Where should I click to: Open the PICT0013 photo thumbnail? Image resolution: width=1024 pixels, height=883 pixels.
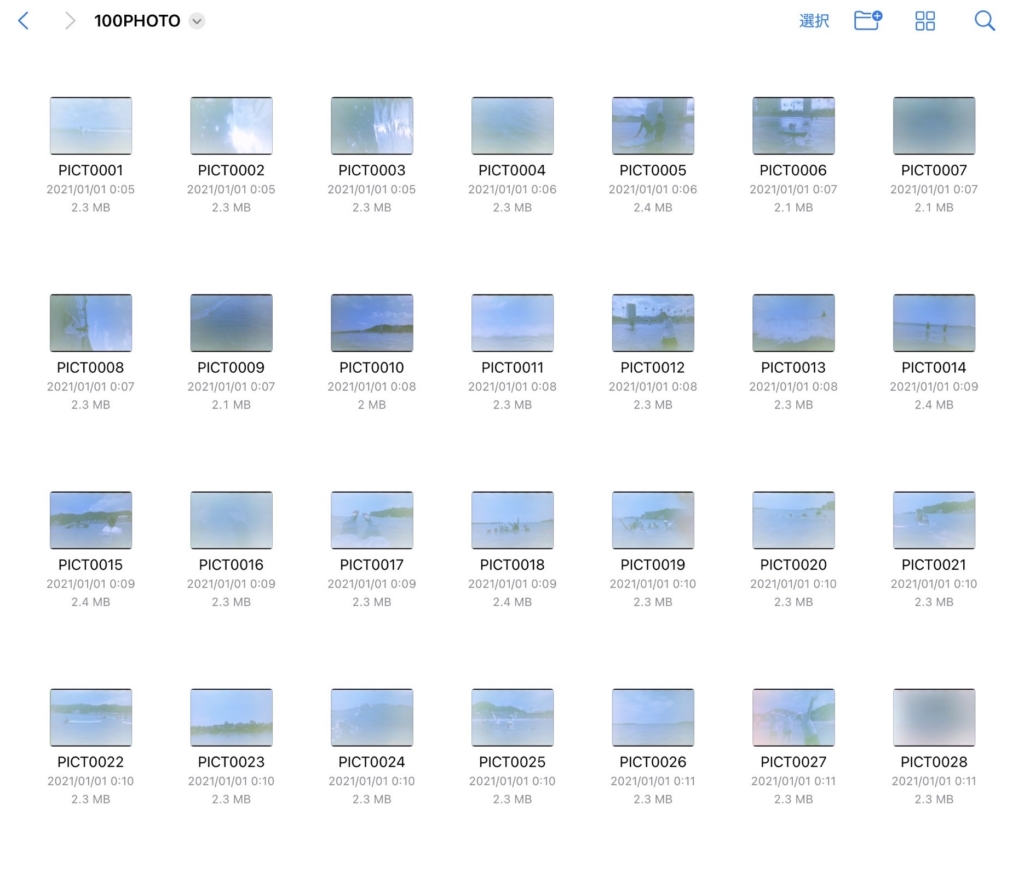click(793, 323)
